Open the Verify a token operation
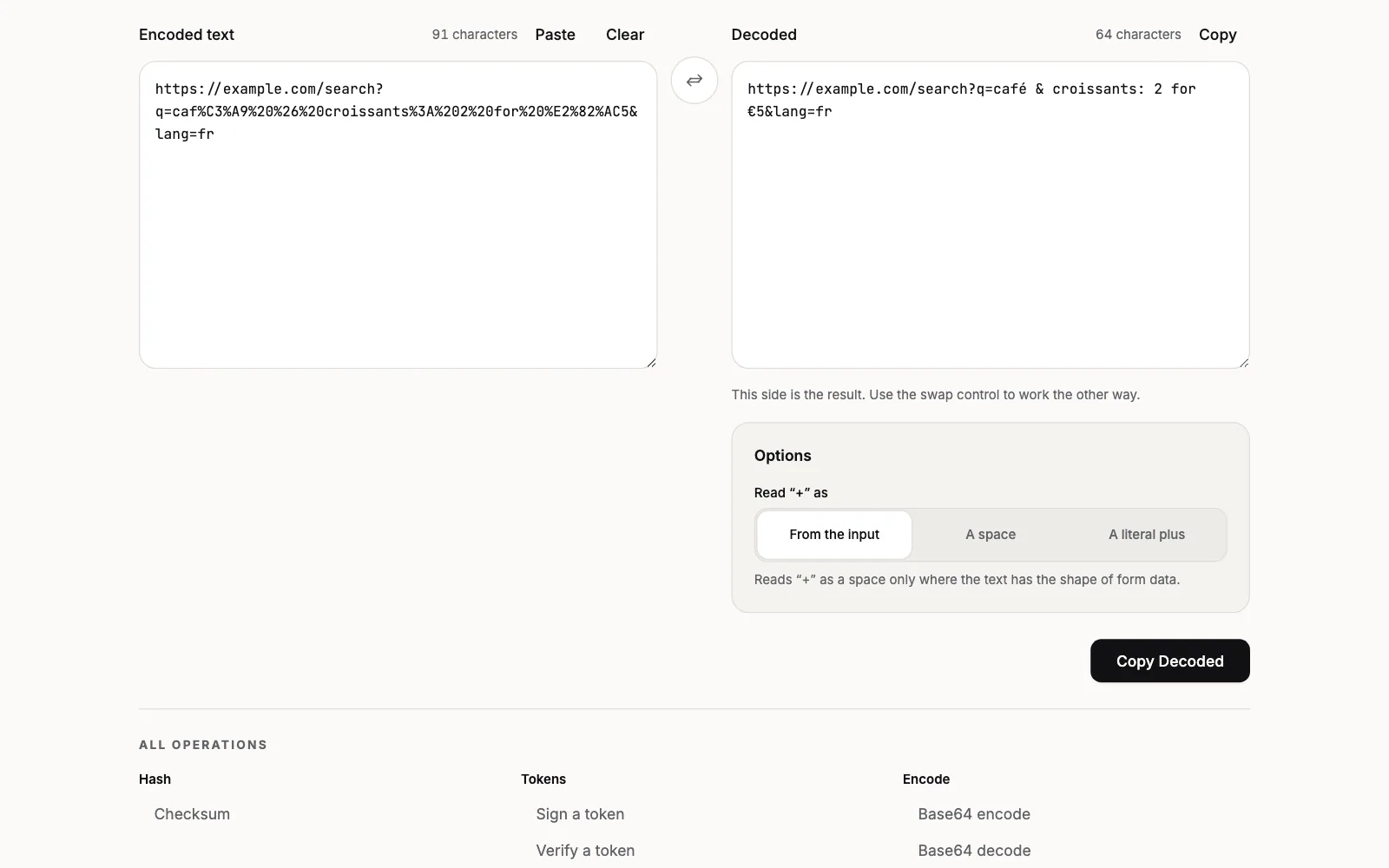The width and height of the screenshot is (1389, 868). tap(585, 851)
